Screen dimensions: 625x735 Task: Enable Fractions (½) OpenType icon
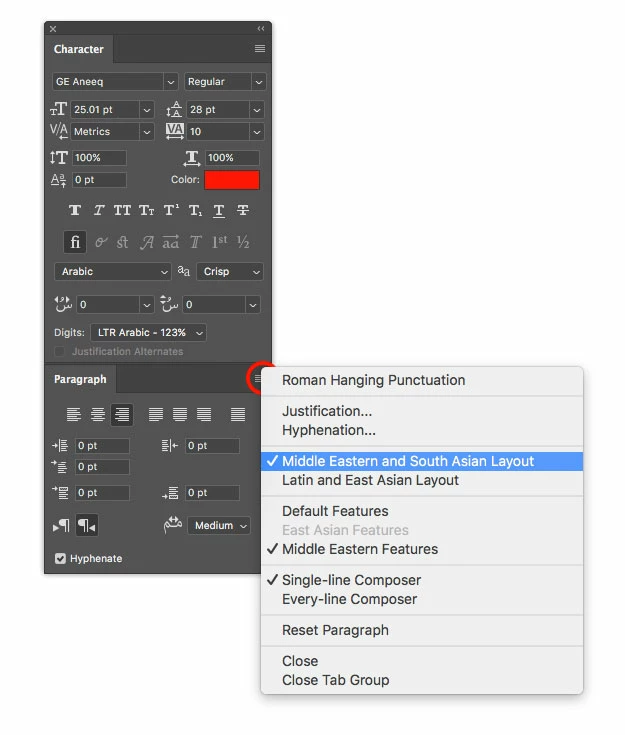[243, 242]
